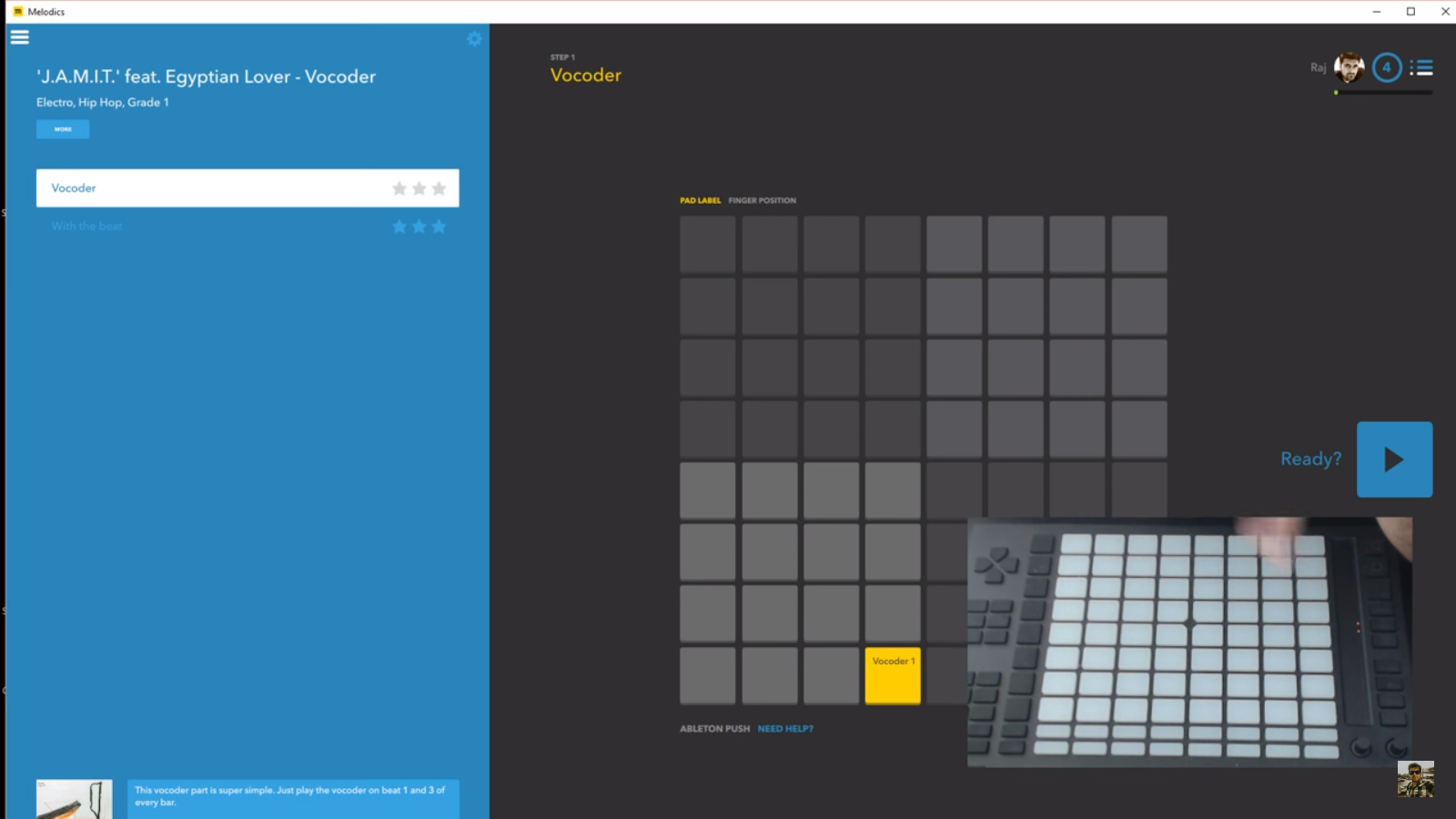
Task: Click ABLETON PUSH device label
Action: coord(714,729)
